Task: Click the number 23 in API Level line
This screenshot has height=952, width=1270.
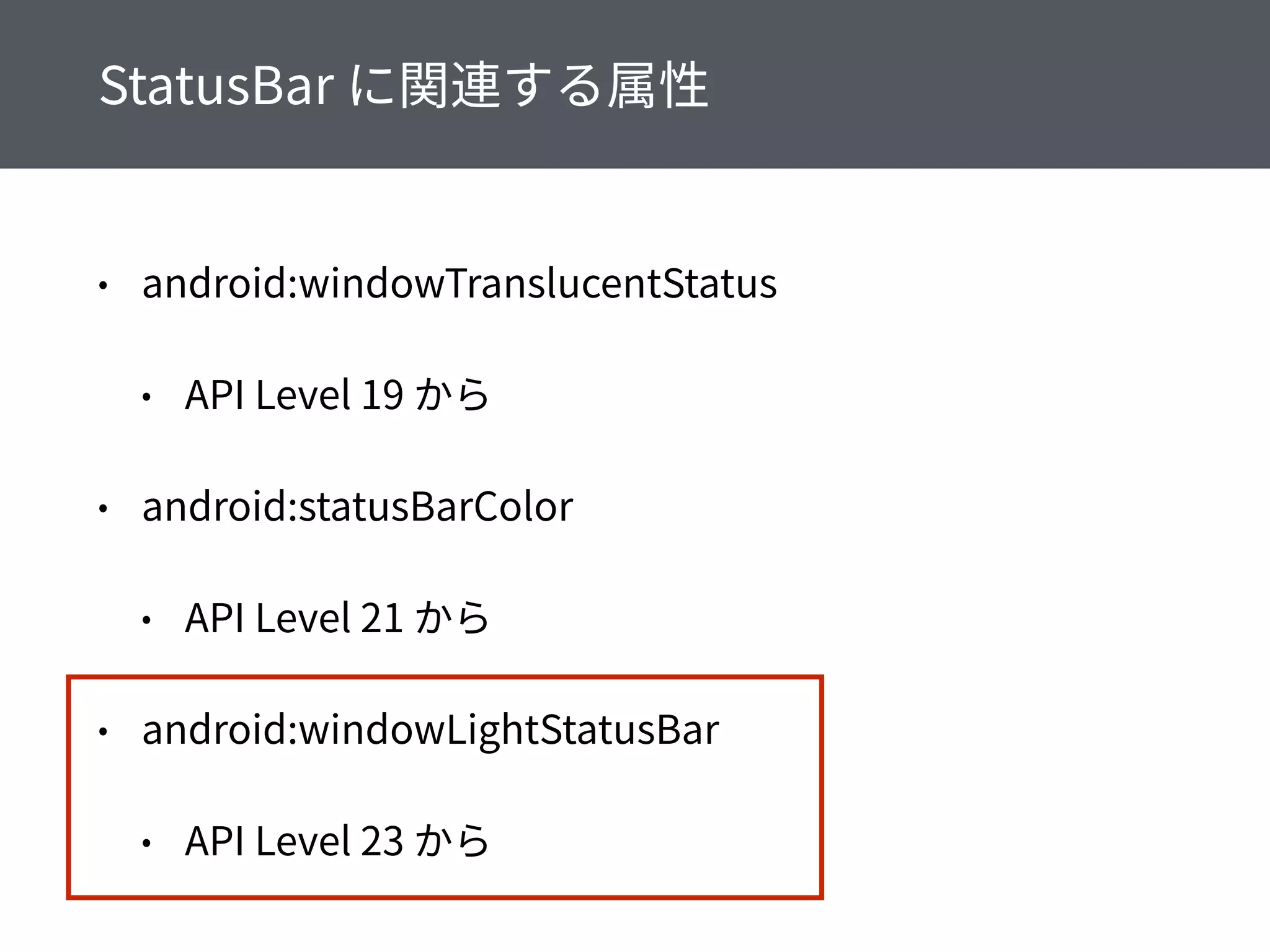Action: (382, 841)
